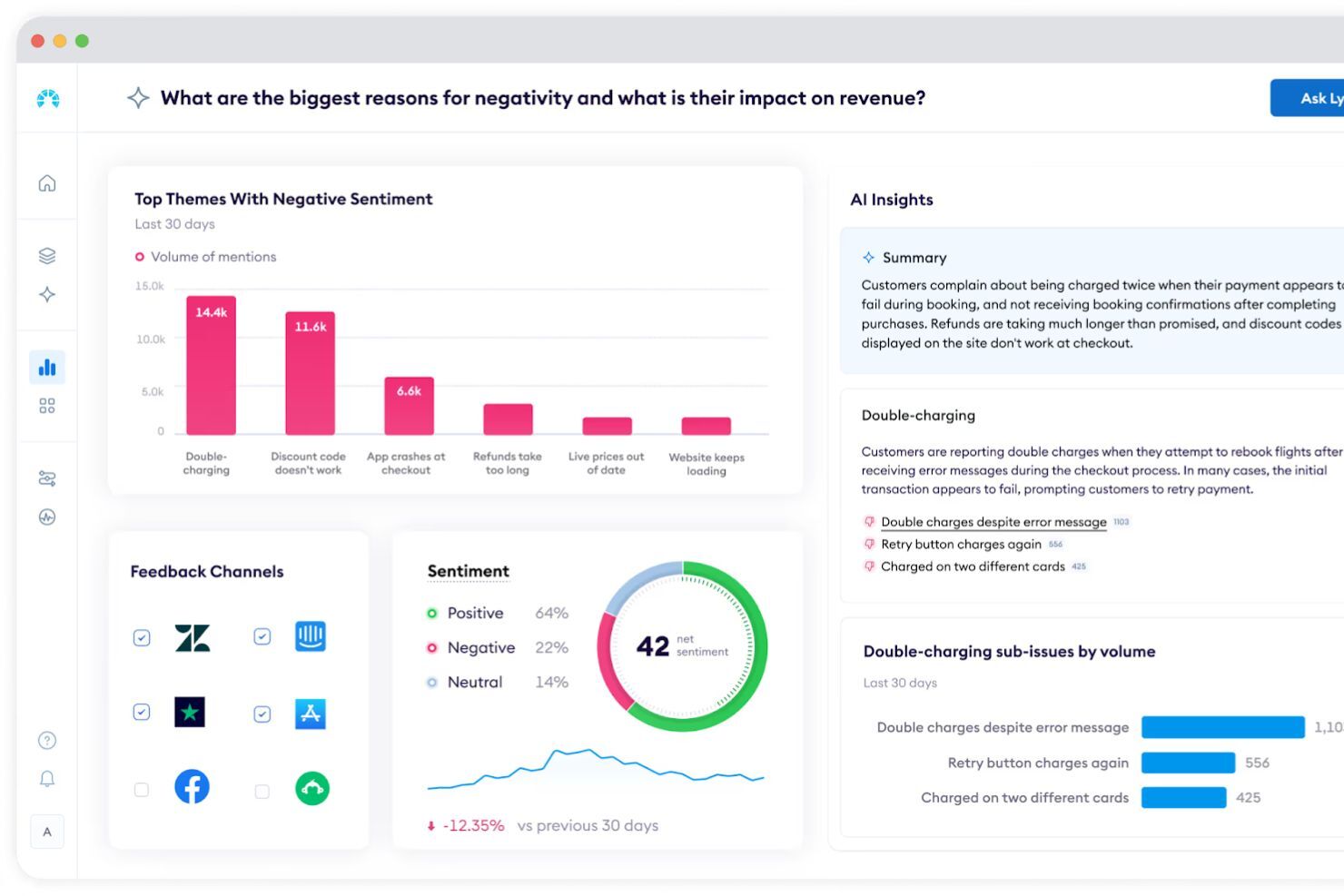This screenshot has height=896, width=1344.
Task: Open the sliders settings icon in the sidebar
Action: [47, 478]
